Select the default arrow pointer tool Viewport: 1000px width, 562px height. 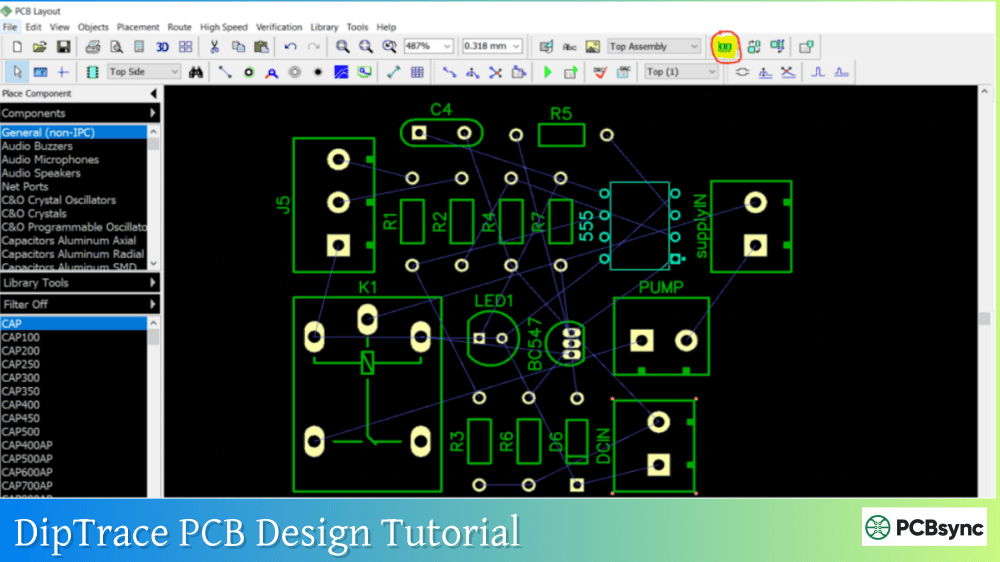click(17, 72)
